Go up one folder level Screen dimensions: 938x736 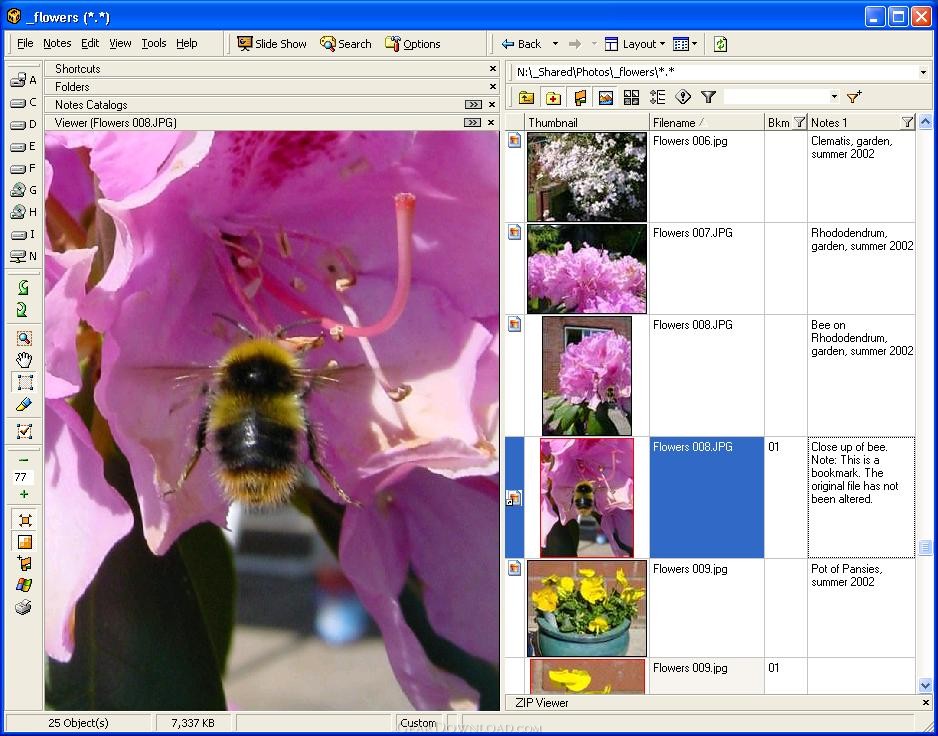tap(526, 97)
